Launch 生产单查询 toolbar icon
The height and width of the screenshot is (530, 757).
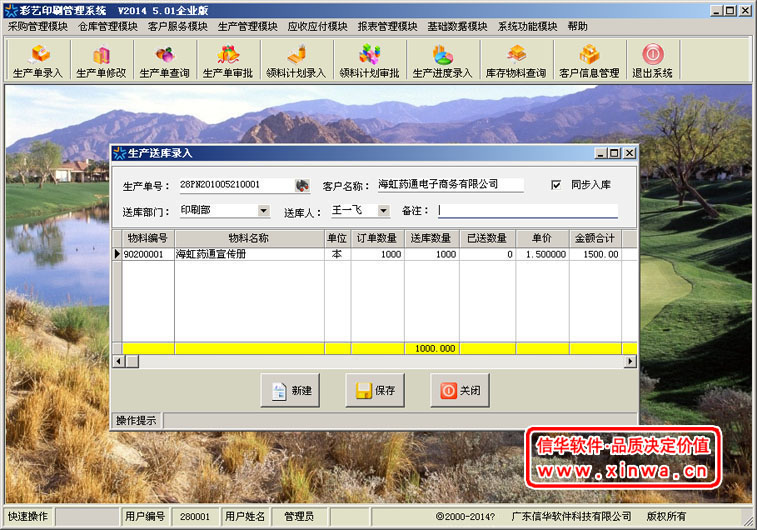165,60
